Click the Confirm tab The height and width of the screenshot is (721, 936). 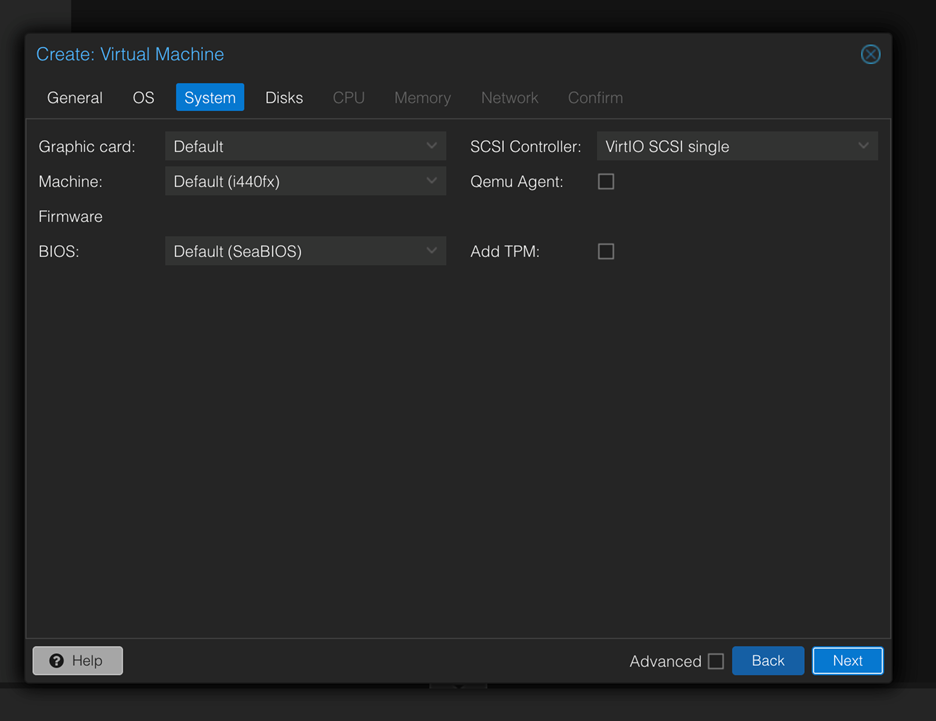click(x=595, y=97)
